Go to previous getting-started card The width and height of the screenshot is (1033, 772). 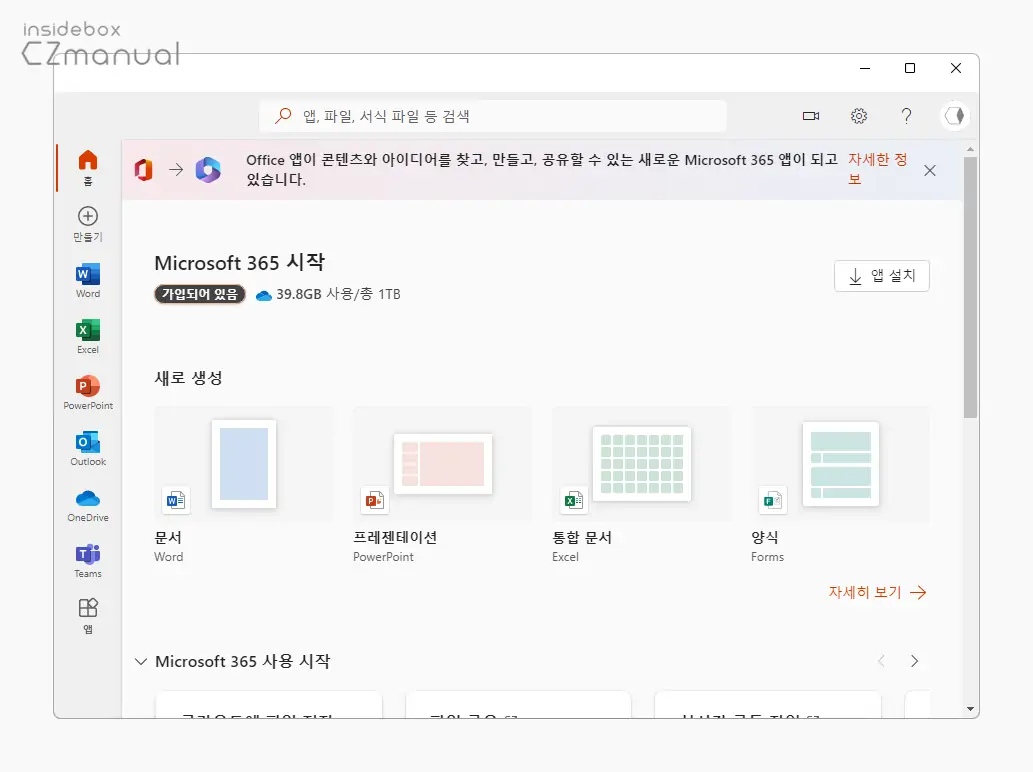tap(881, 661)
